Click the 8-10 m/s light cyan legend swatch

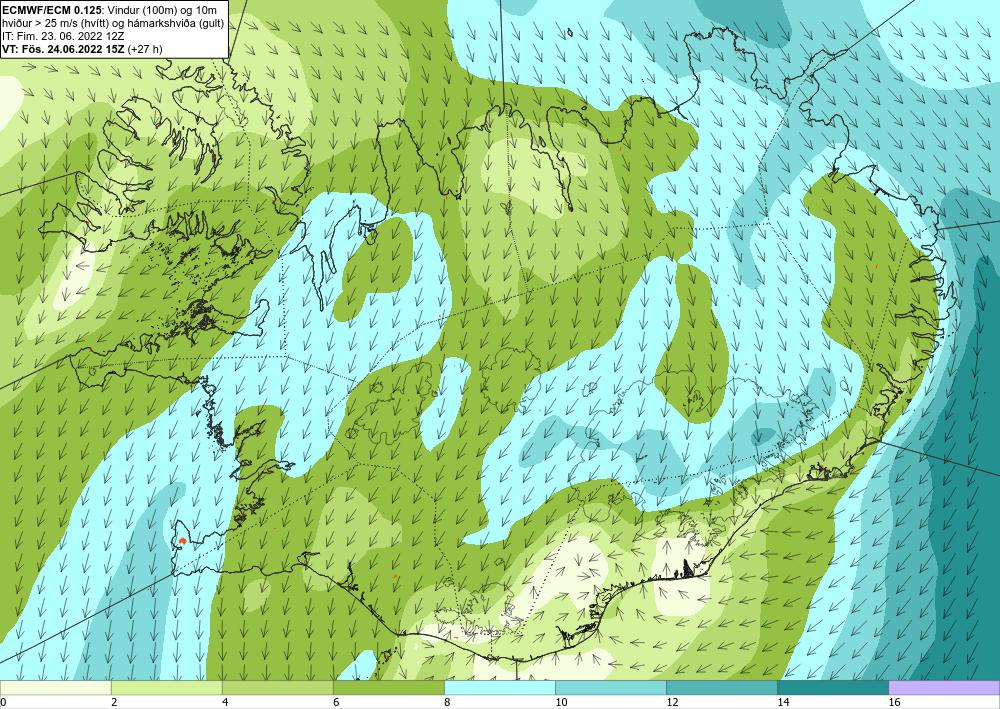point(499,687)
